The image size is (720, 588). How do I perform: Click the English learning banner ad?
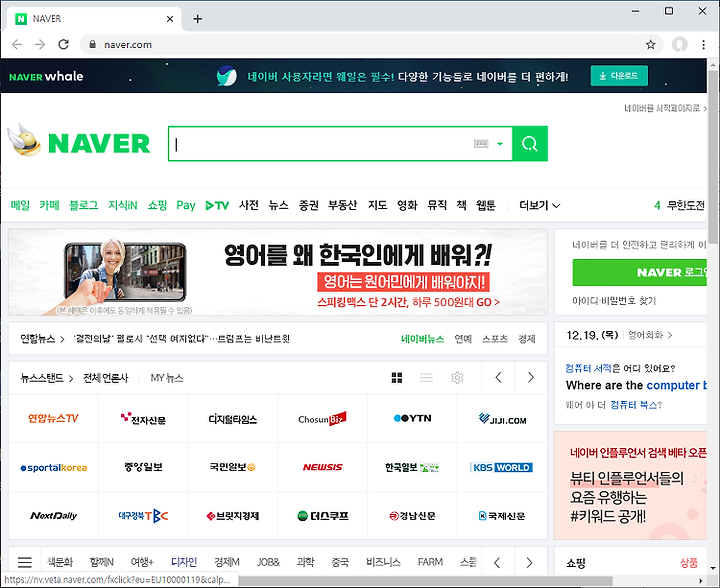coord(278,272)
